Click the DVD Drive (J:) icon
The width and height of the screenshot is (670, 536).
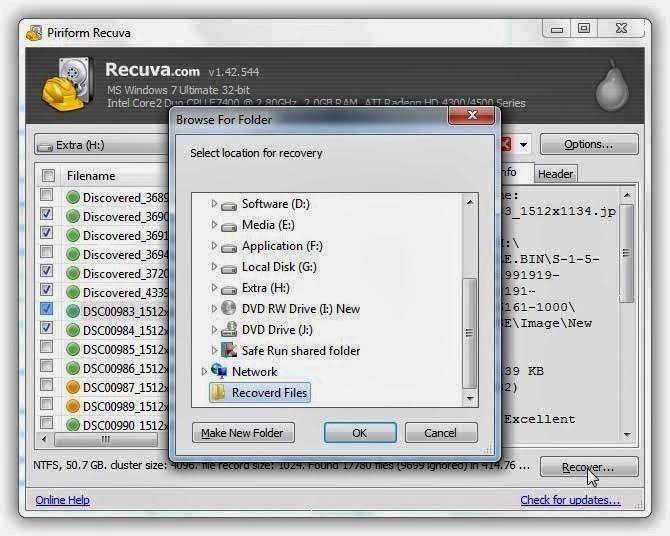tap(229, 329)
